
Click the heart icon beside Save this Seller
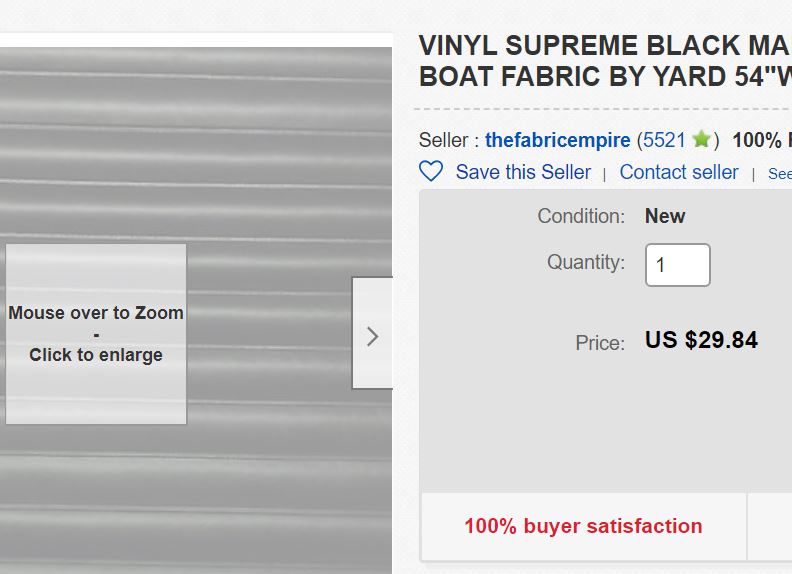[431, 171]
